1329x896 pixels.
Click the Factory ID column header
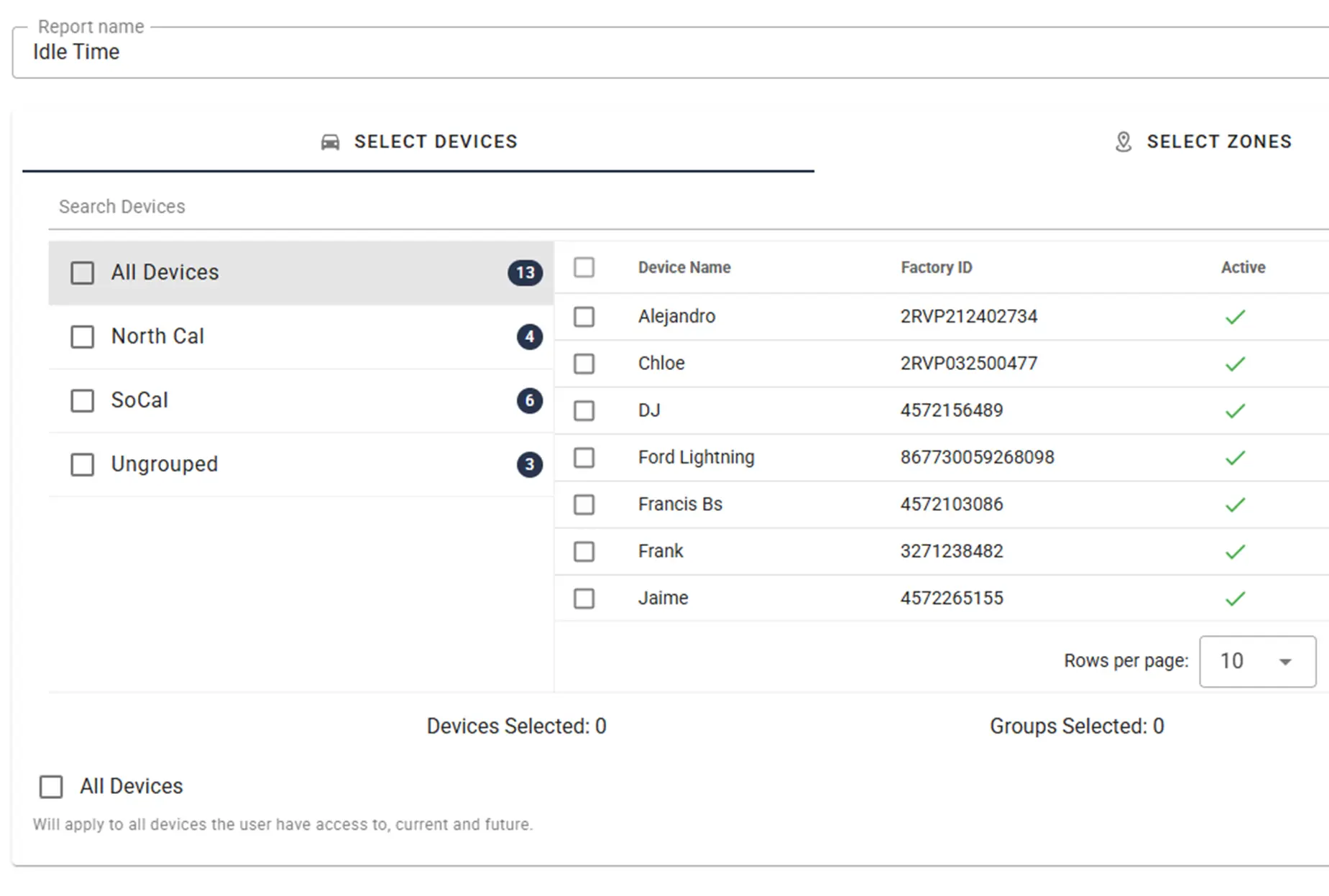coord(937,267)
